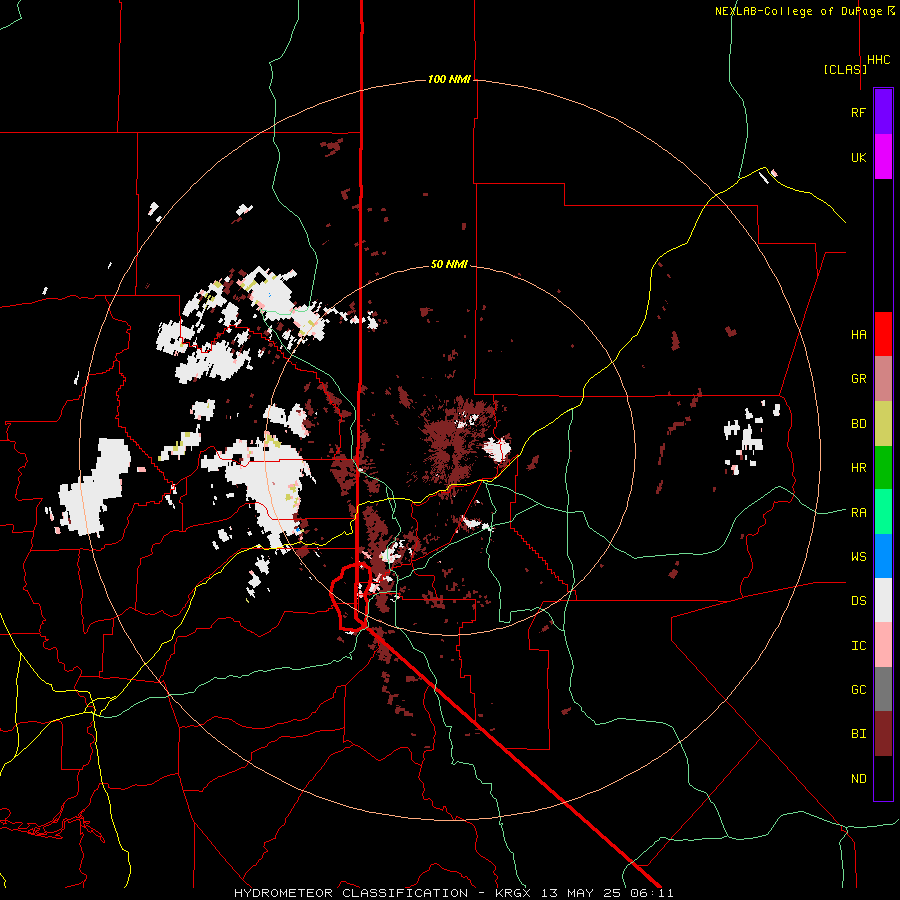The height and width of the screenshot is (900, 900).
Task: Click the ND black legend swatch
Action: [883, 778]
